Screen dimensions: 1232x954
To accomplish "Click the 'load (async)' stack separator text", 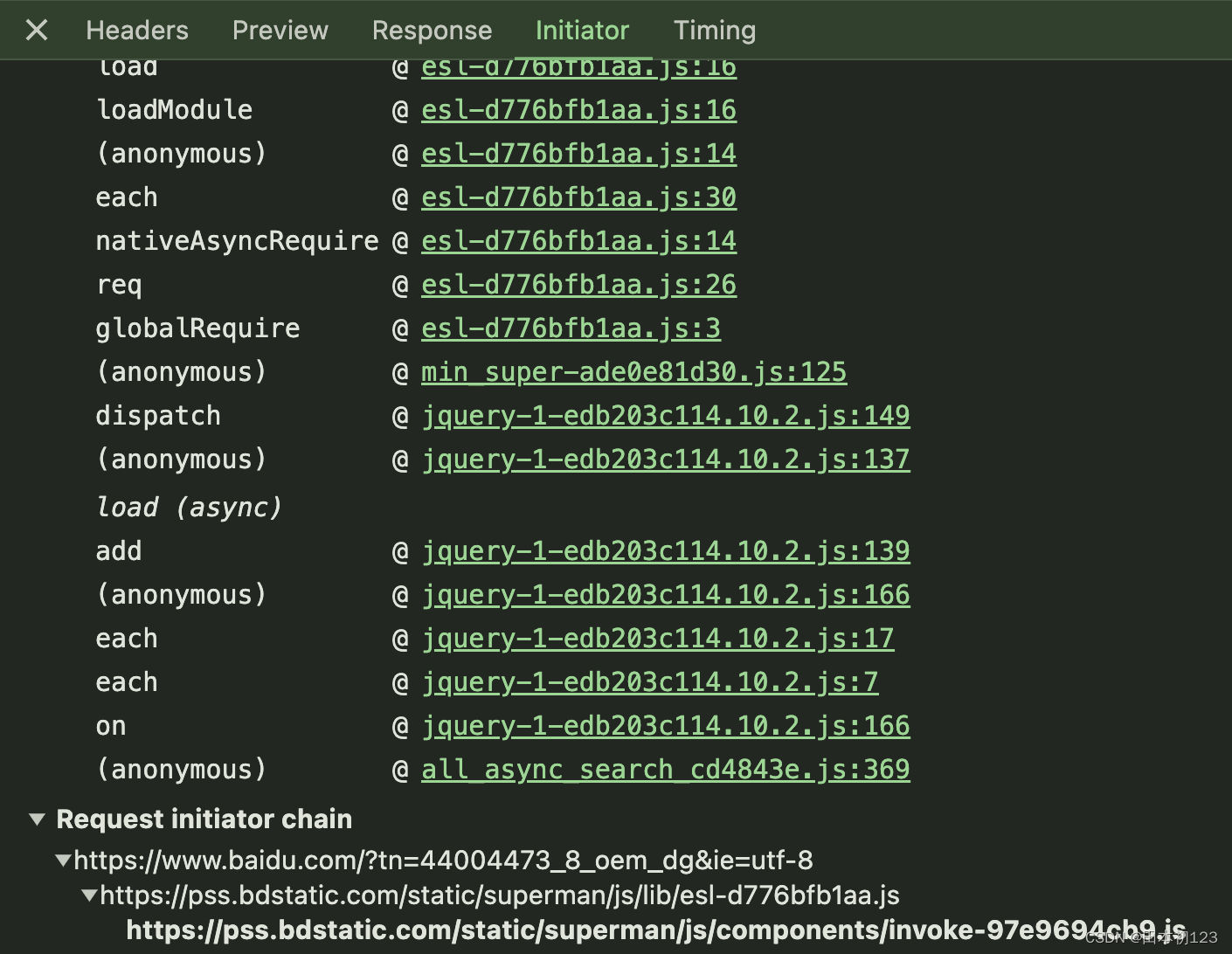I will click(x=189, y=508).
